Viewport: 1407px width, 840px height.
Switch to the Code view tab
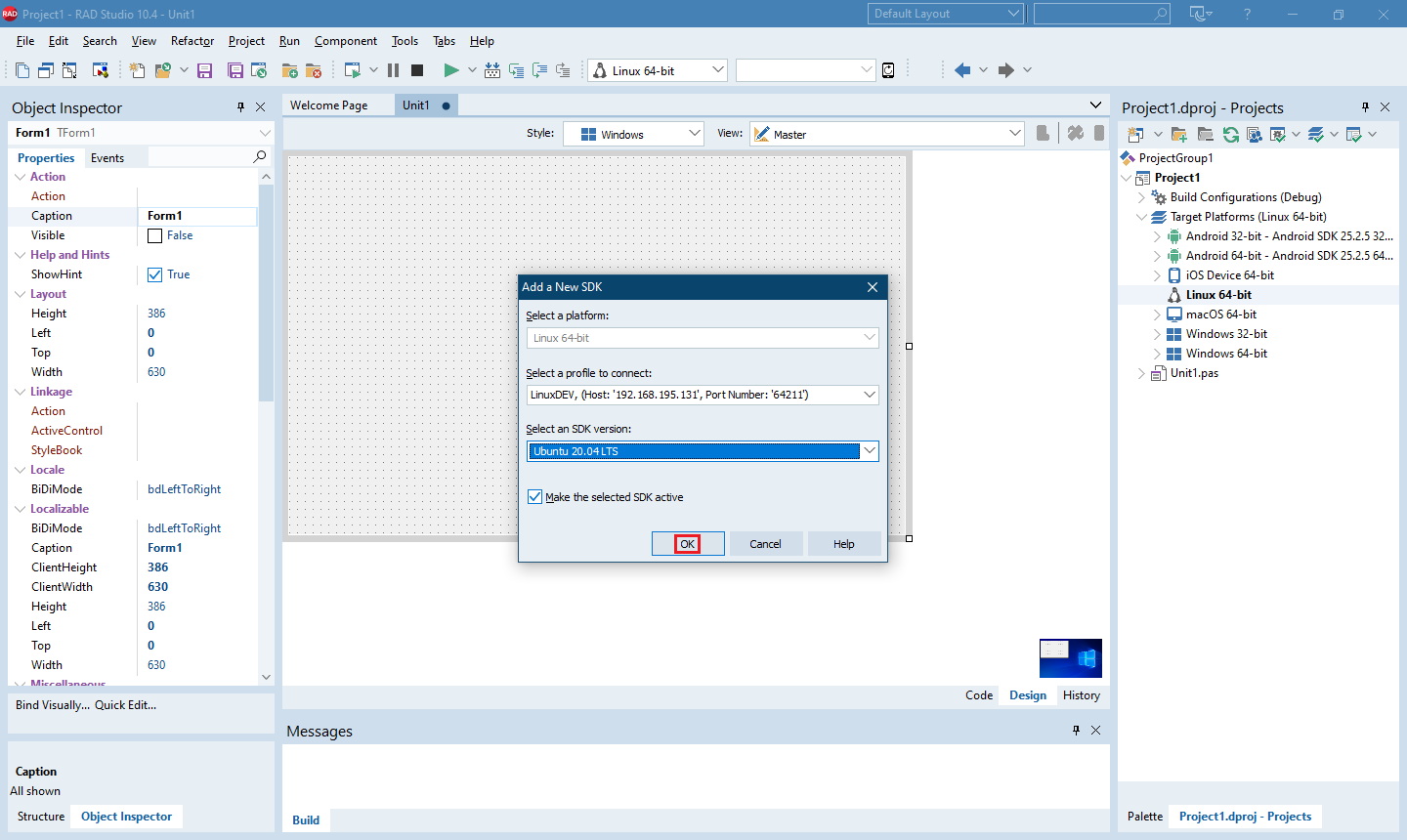pos(979,695)
